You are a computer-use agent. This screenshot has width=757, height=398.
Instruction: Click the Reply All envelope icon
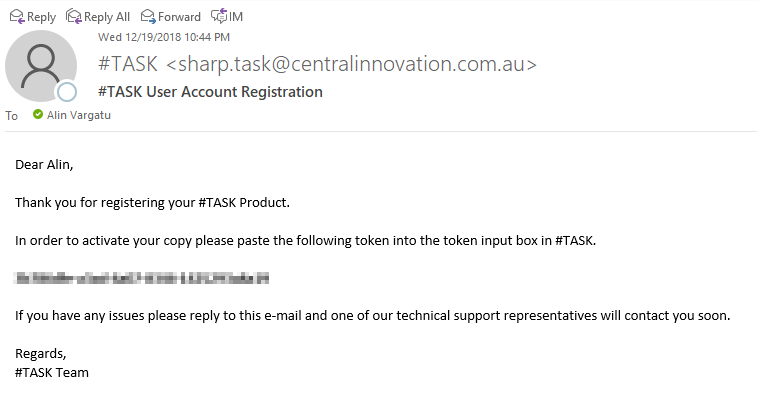pos(74,16)
